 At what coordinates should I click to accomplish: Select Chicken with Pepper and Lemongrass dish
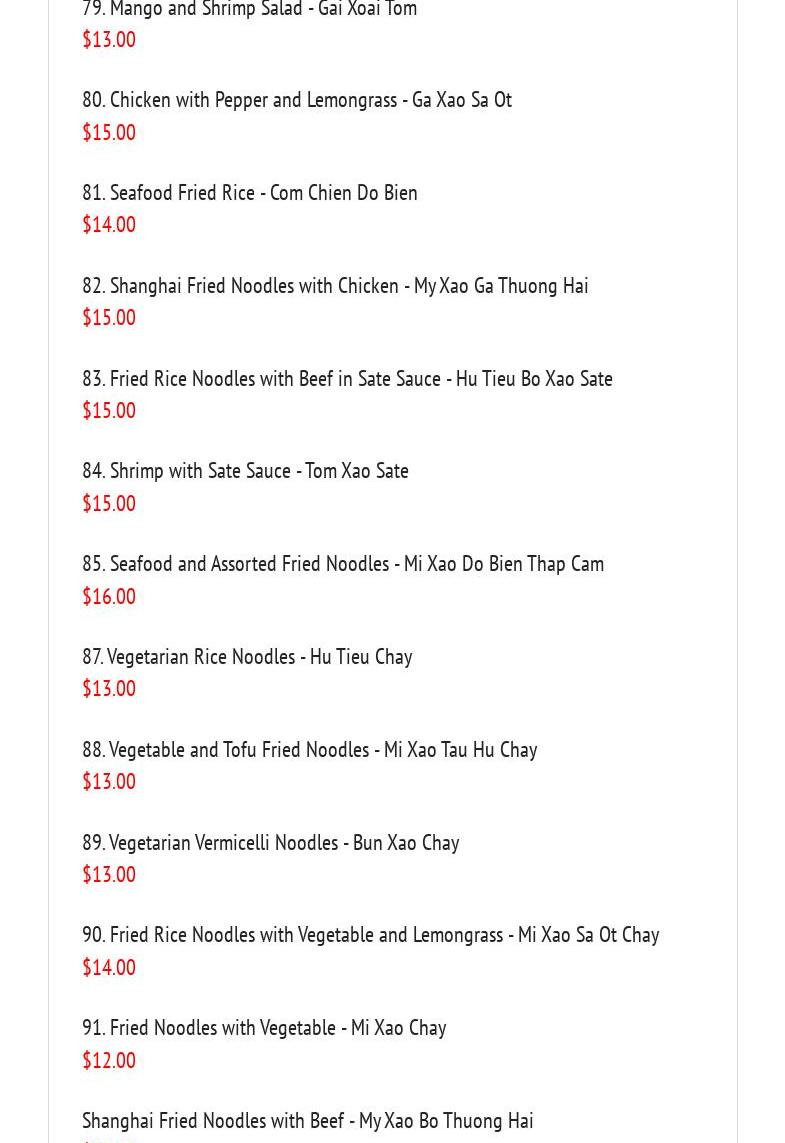(296, 100)
